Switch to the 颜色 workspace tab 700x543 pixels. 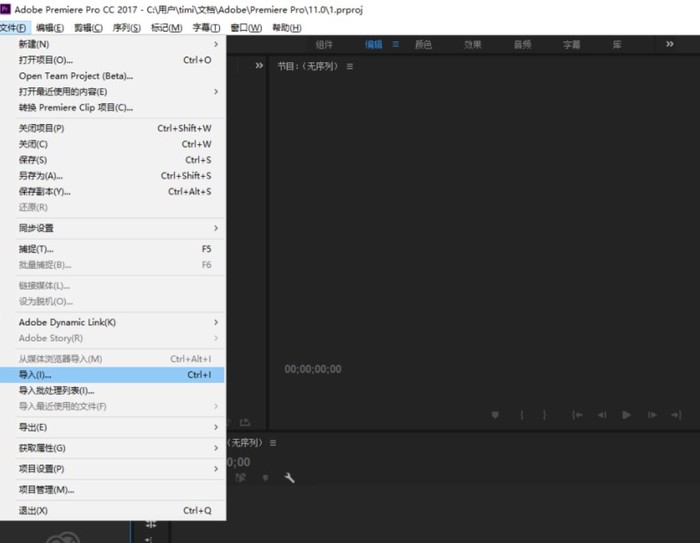[423, 44]
